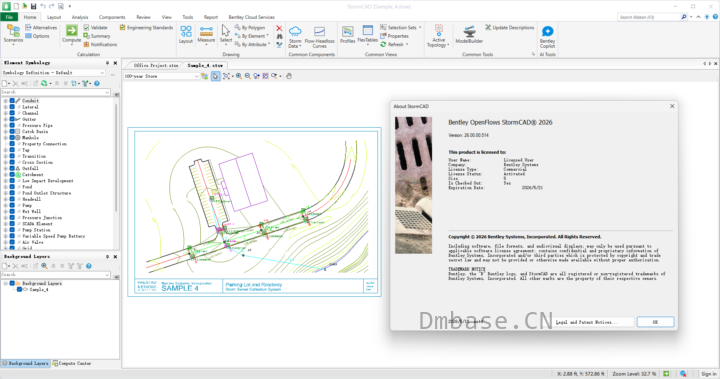Click Update Descriptions
This screenshot has height=379, width=720.
click(x=509, y=28)
